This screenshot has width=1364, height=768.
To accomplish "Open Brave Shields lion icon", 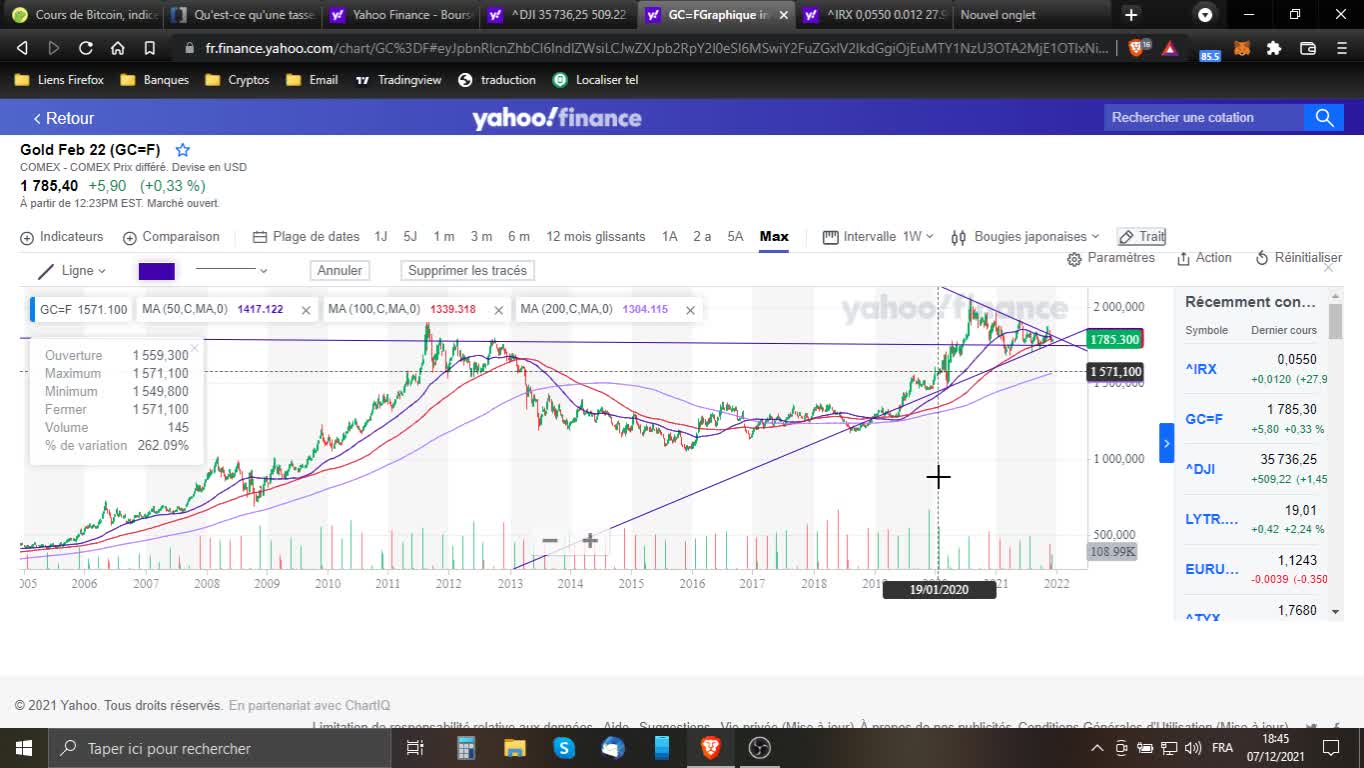I will 1137,48.
